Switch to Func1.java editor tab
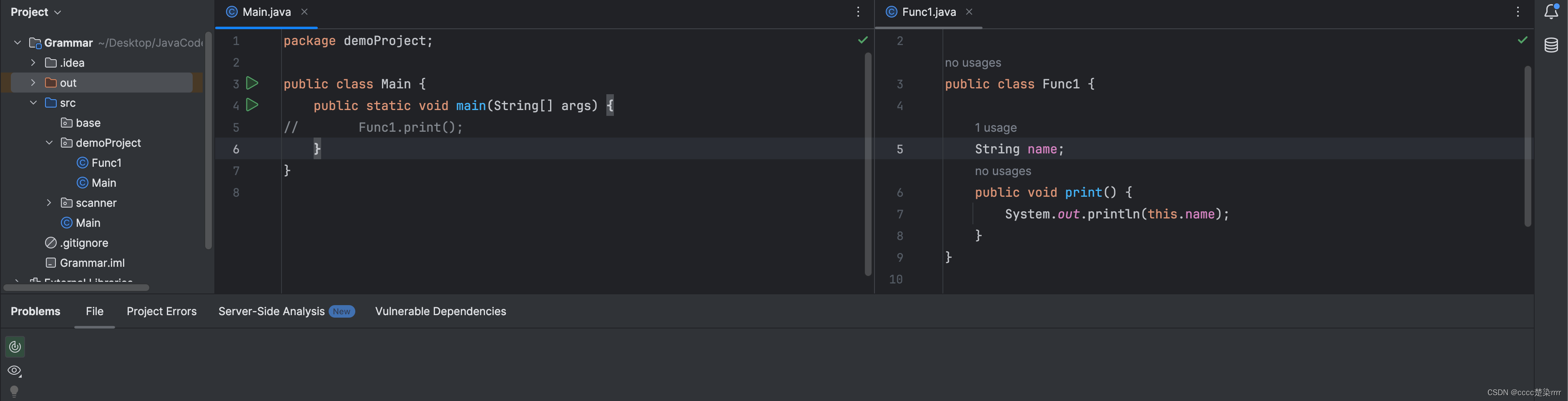Image resolution: width=1568 pixels, height=401 pixels. [x=929, y=12]
